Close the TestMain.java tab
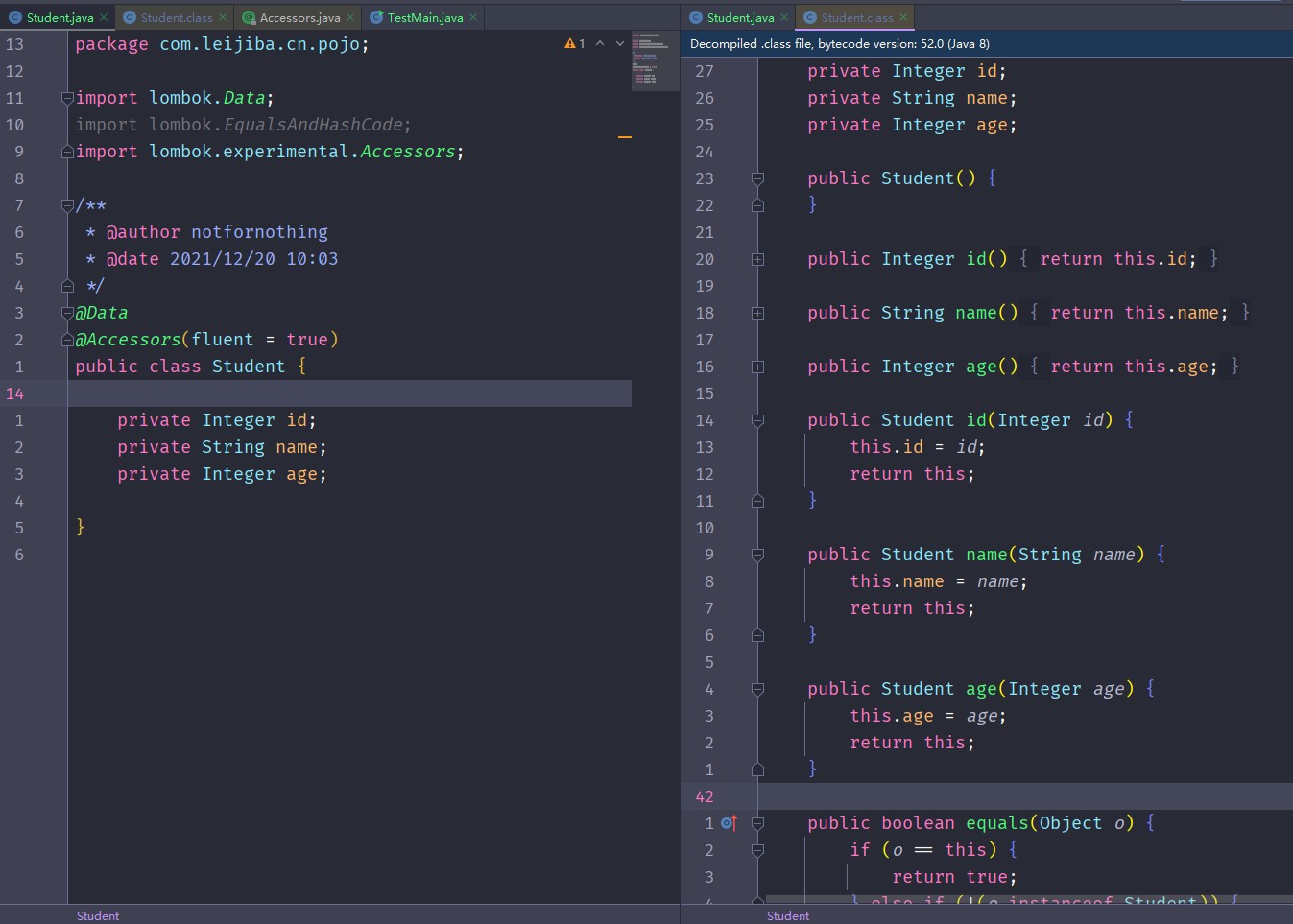The height and width of the screenshot is (924, 1293). 473,17
